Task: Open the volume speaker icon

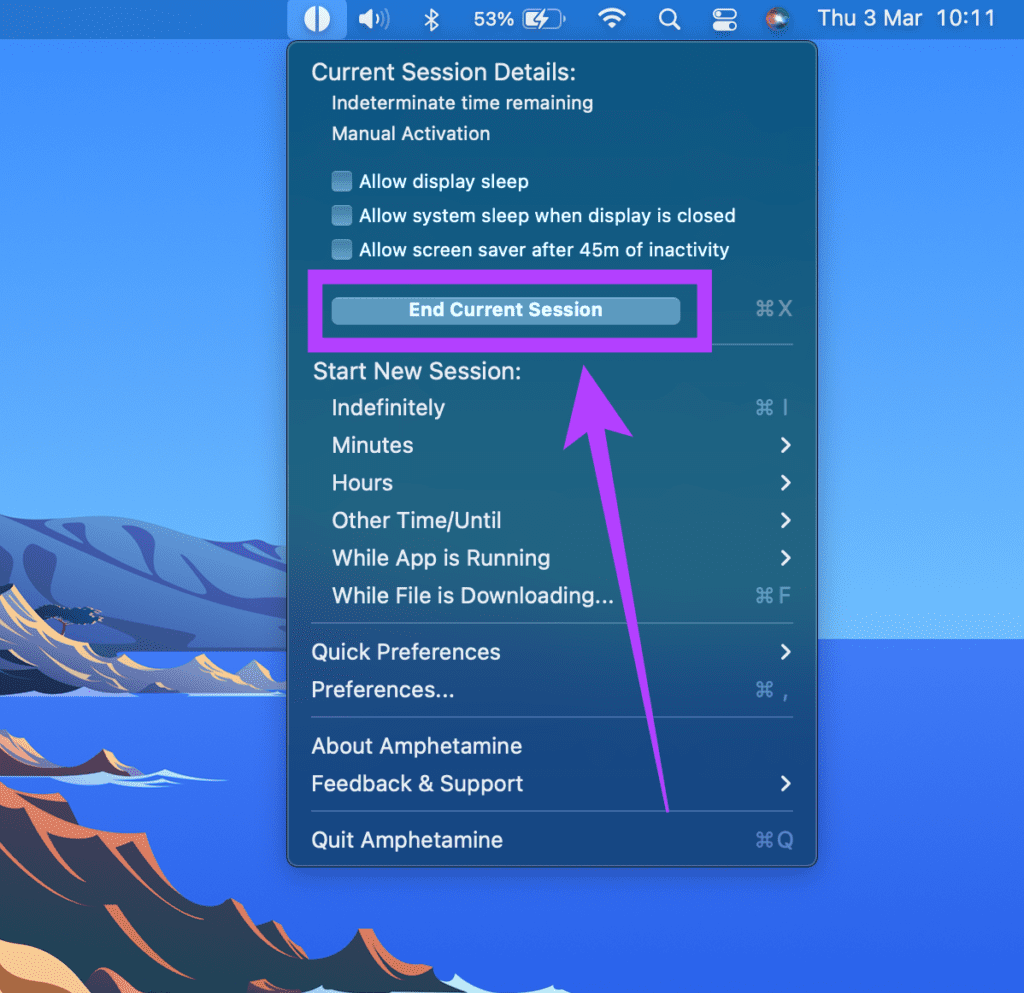Action: pos(373,19)
